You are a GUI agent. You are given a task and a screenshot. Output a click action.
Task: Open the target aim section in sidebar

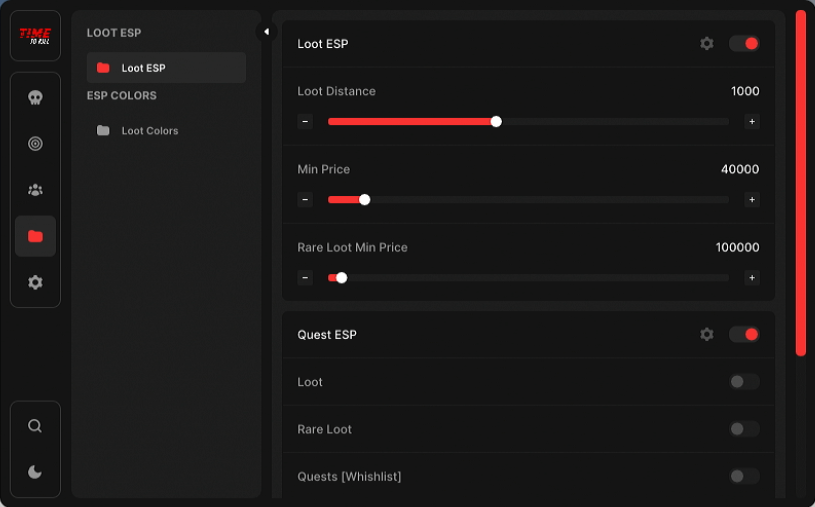click(x=35, y=144)
